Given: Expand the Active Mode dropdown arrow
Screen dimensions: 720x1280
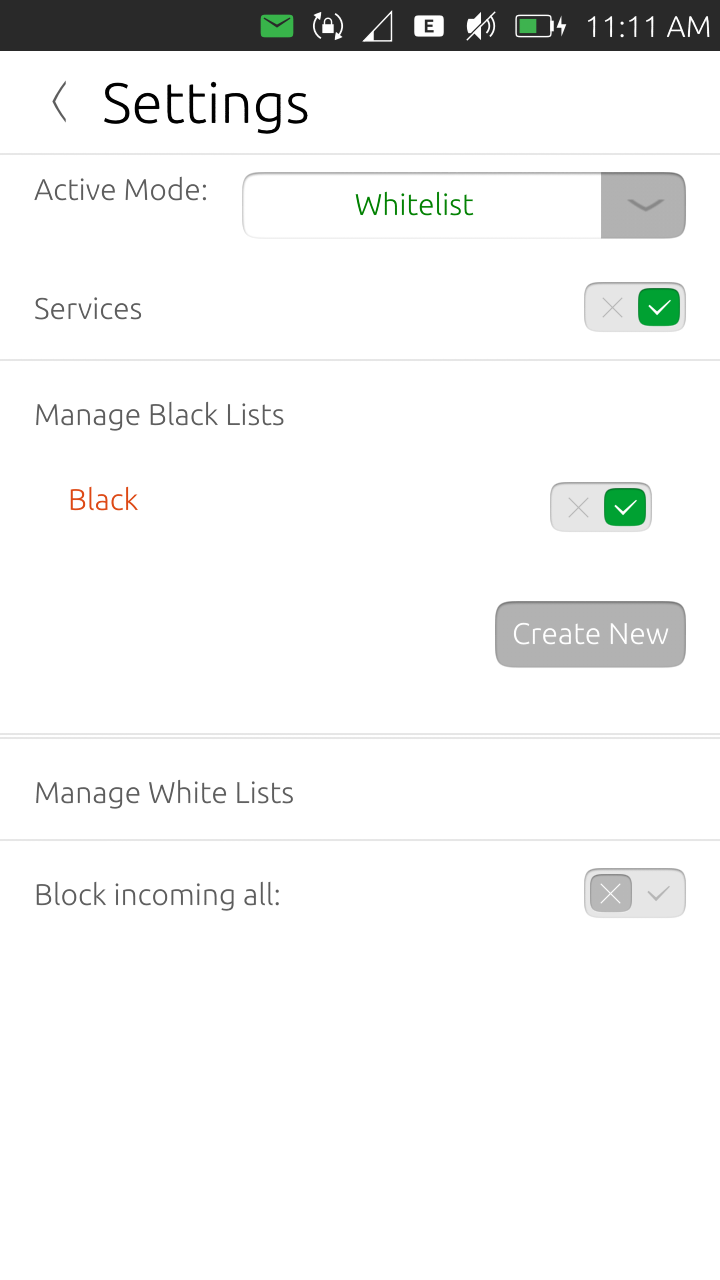Looking at the screenshot, I should tap(643, 206).
